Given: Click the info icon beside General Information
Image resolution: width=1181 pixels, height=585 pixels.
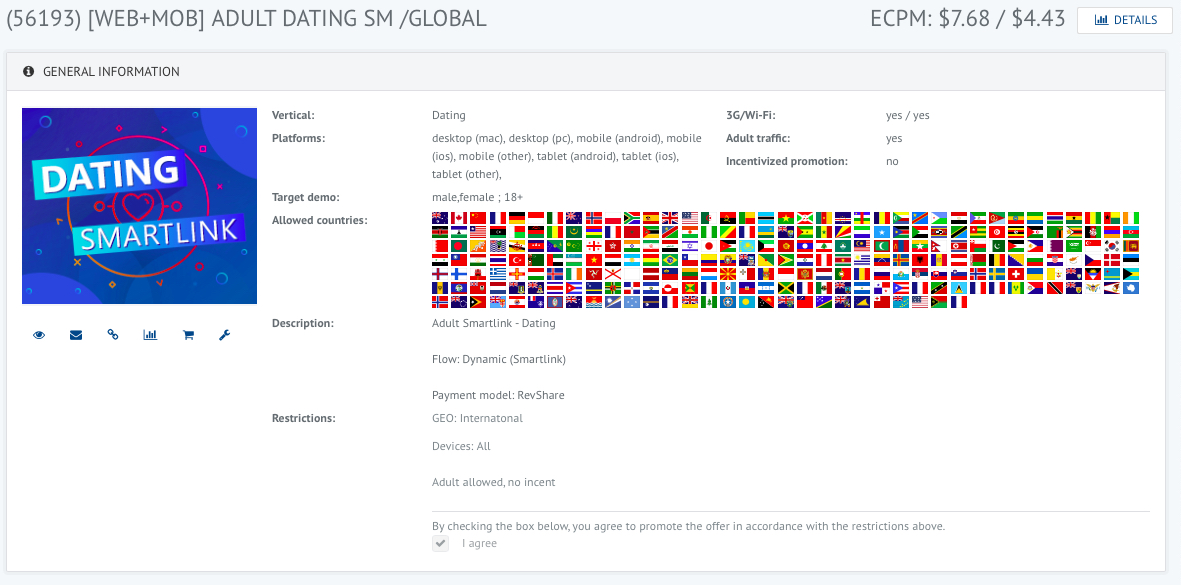Looking at the screenshot, I should pos(28,72).
